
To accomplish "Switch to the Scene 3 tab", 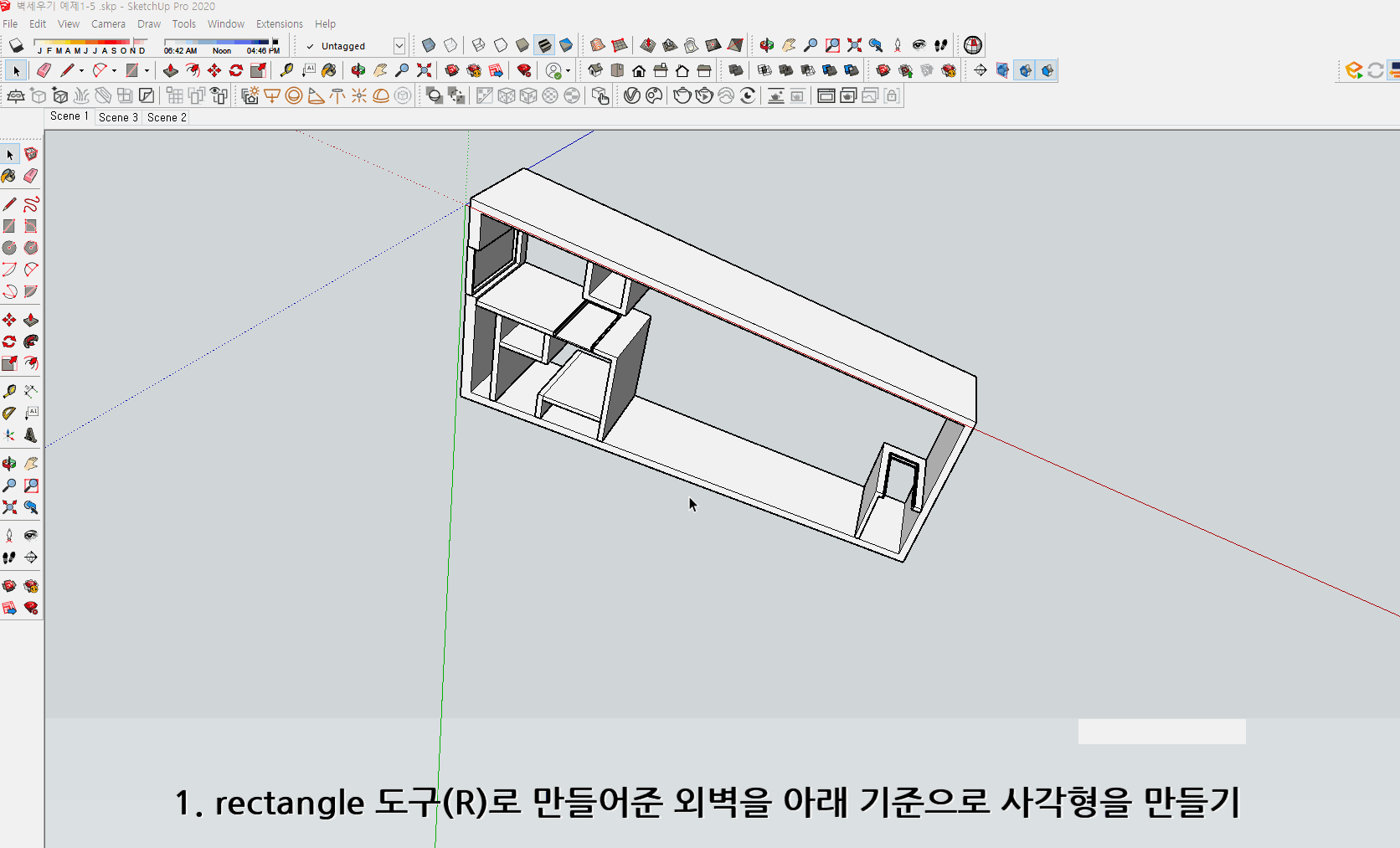I will point(118,117).
